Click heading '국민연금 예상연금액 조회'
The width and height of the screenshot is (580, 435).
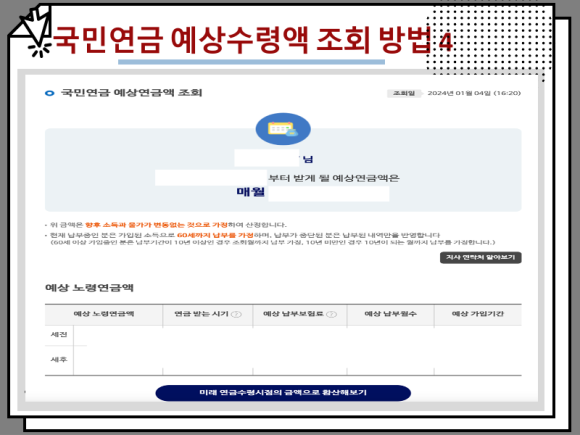tap(131, 92)
